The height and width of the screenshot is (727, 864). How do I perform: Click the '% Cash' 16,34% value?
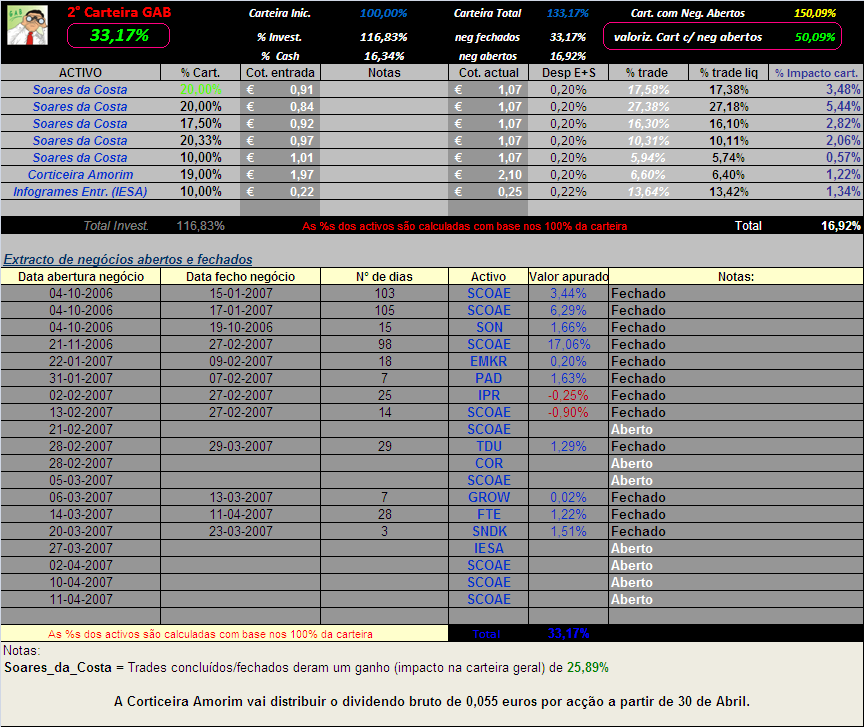click(x=384, y=56)
